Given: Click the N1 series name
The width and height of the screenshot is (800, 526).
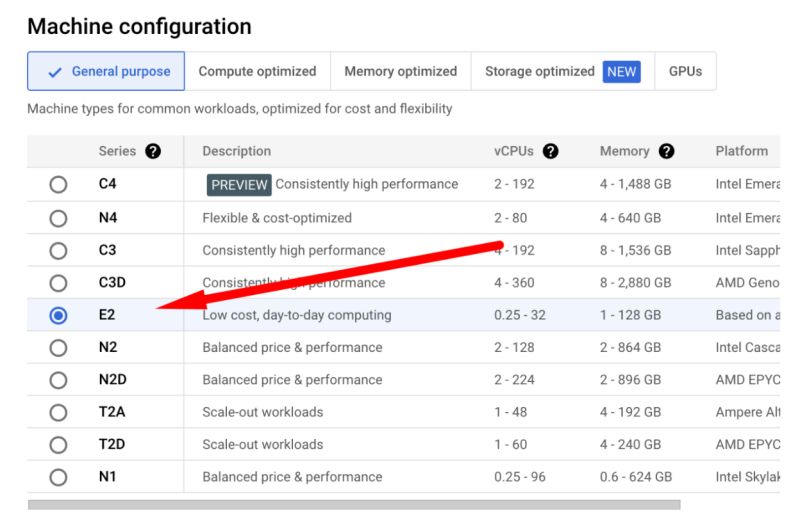Looking at the screenshot, I should [108, 477].
